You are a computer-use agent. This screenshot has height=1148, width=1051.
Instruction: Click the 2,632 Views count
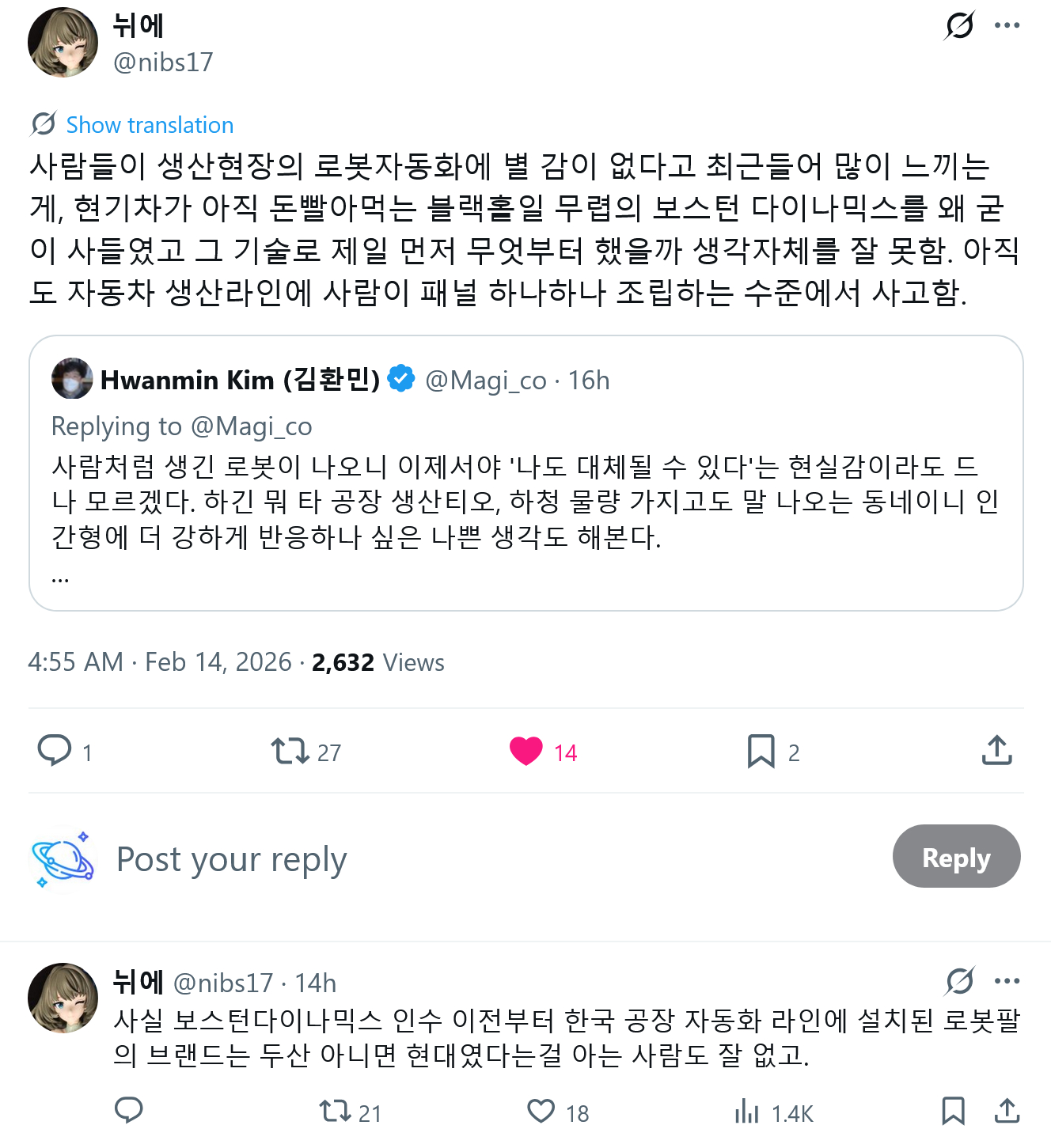coord(378,662)
